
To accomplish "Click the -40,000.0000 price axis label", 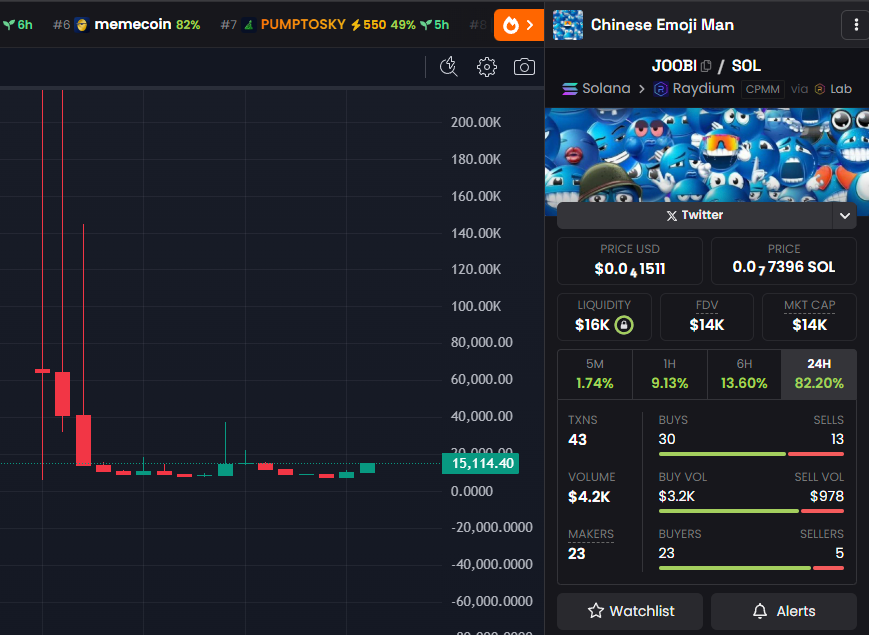I will [492, 565].
